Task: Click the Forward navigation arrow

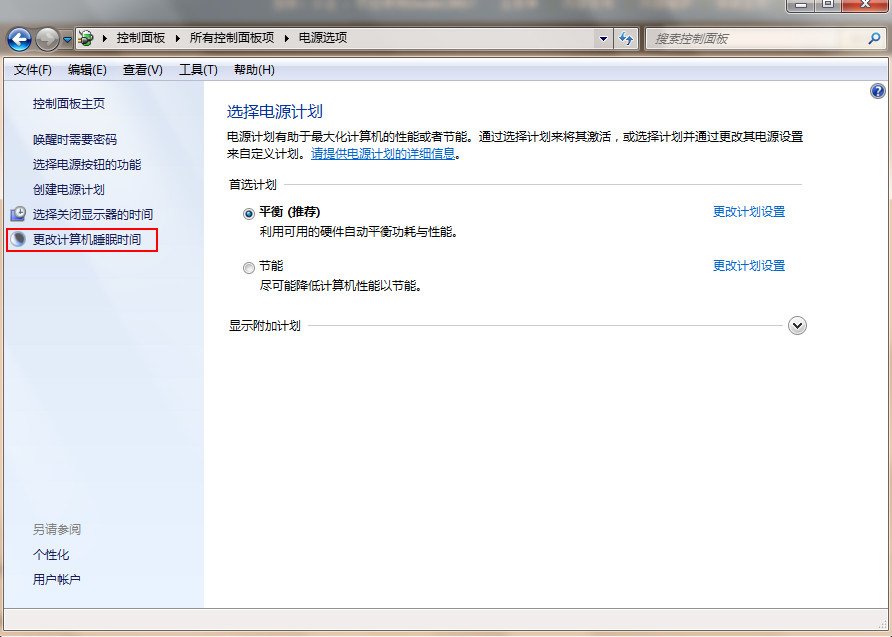Action: [47, 39]
